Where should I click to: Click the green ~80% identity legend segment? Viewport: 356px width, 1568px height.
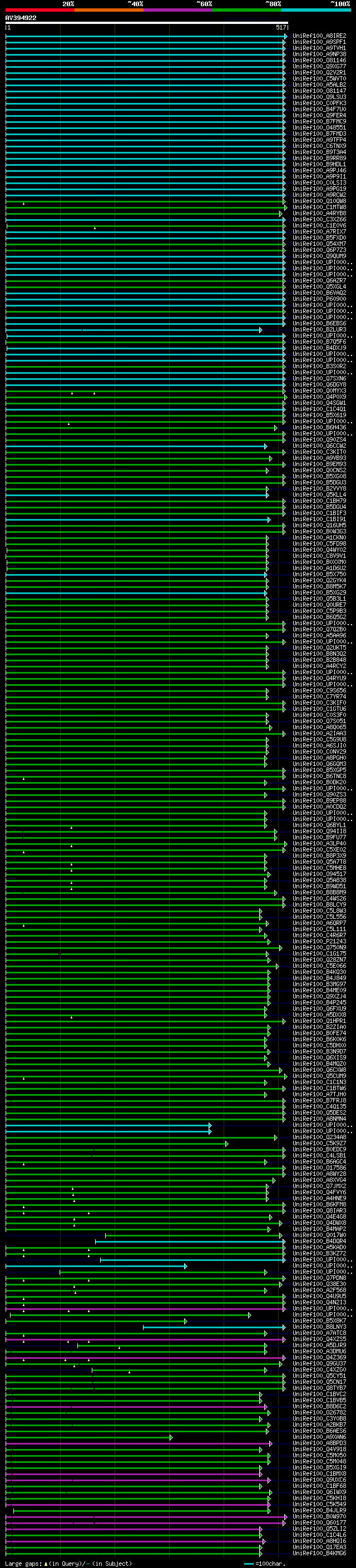coord(247,11)
